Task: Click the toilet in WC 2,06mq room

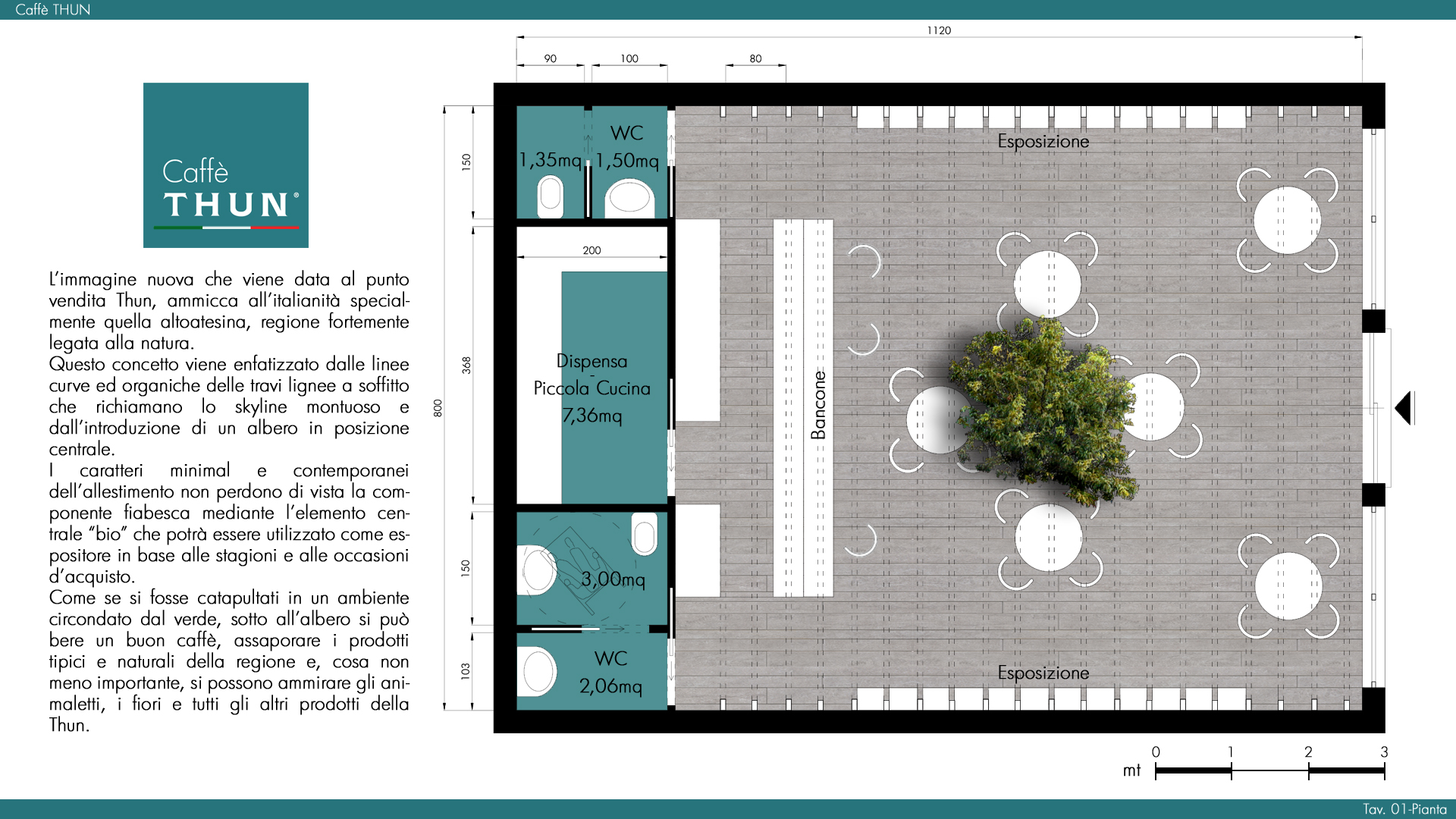Action: coord(538,671)
